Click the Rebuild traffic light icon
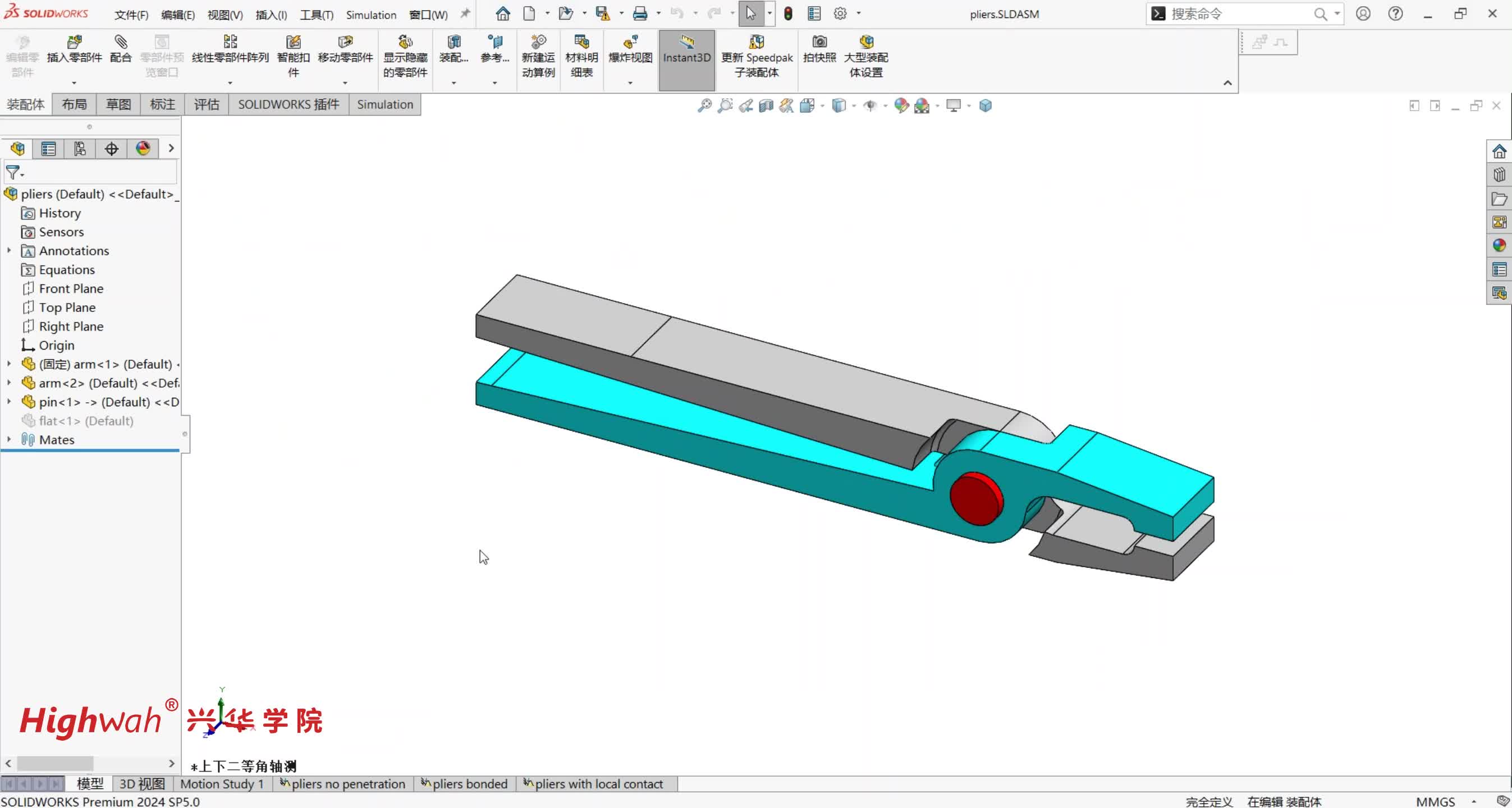Screen dimensions: 1512x808 pyautogui.click(x=787, y=13)
